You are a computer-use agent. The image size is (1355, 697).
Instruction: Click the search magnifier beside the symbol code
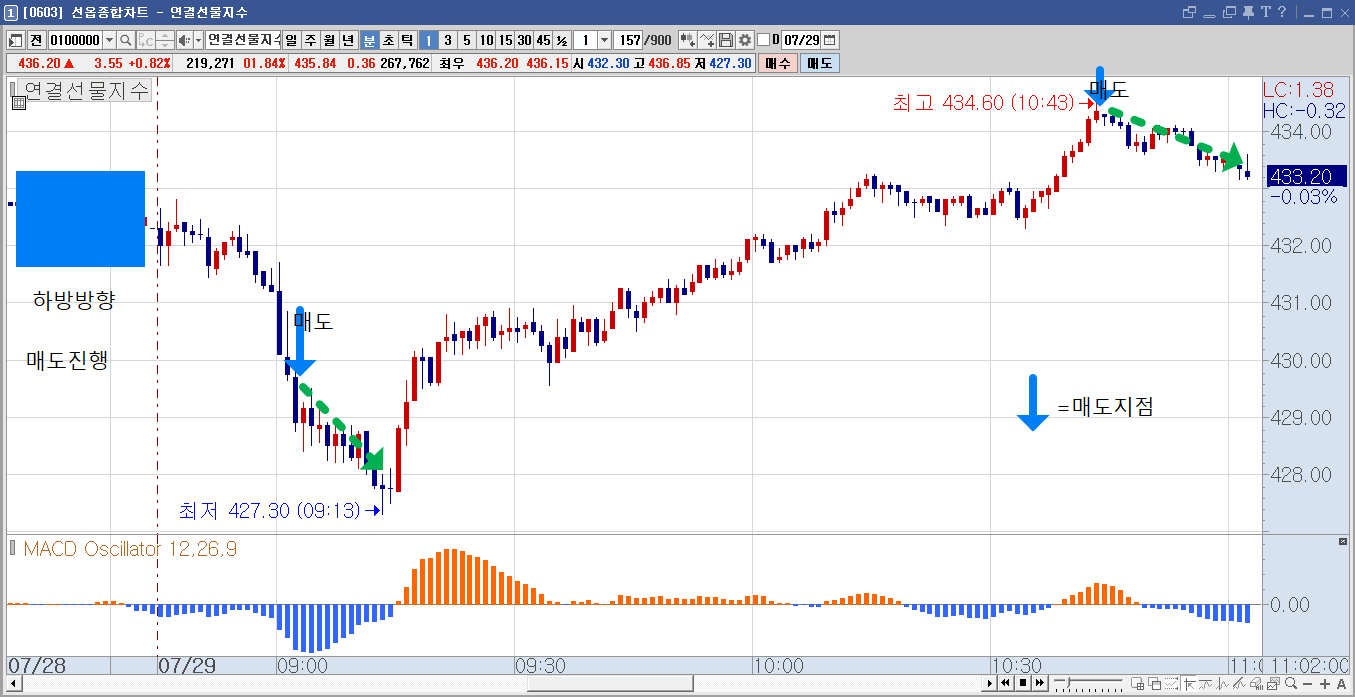pyautogui.click(x=126, y=40)
